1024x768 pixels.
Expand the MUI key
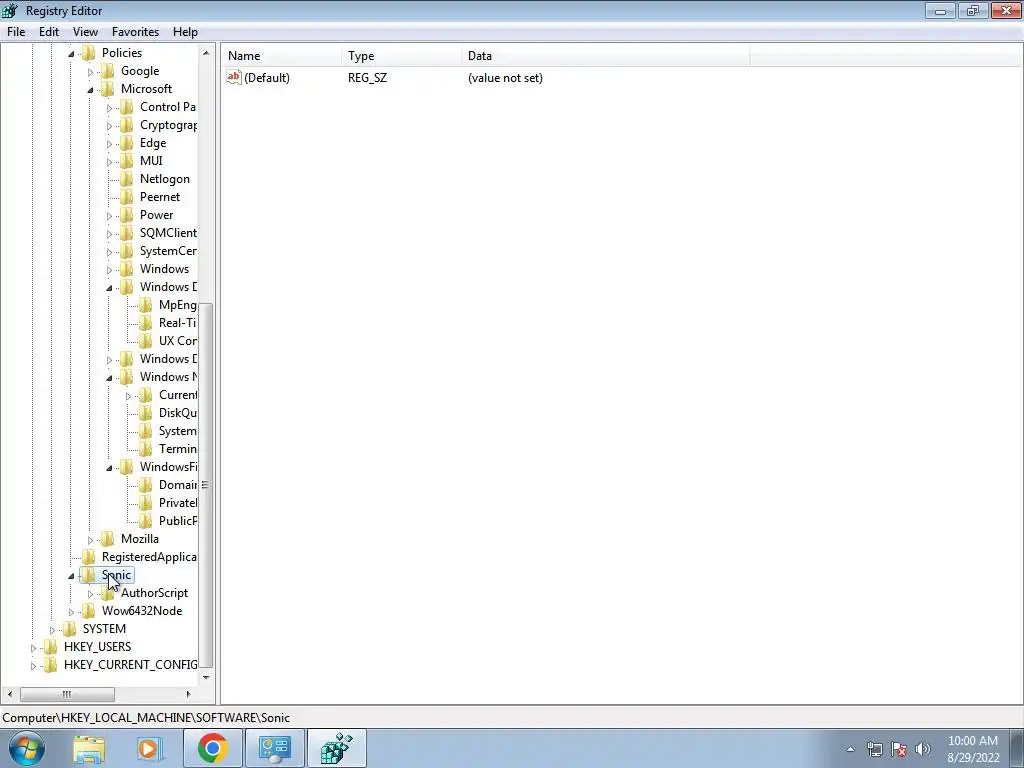tap(109, 161)
